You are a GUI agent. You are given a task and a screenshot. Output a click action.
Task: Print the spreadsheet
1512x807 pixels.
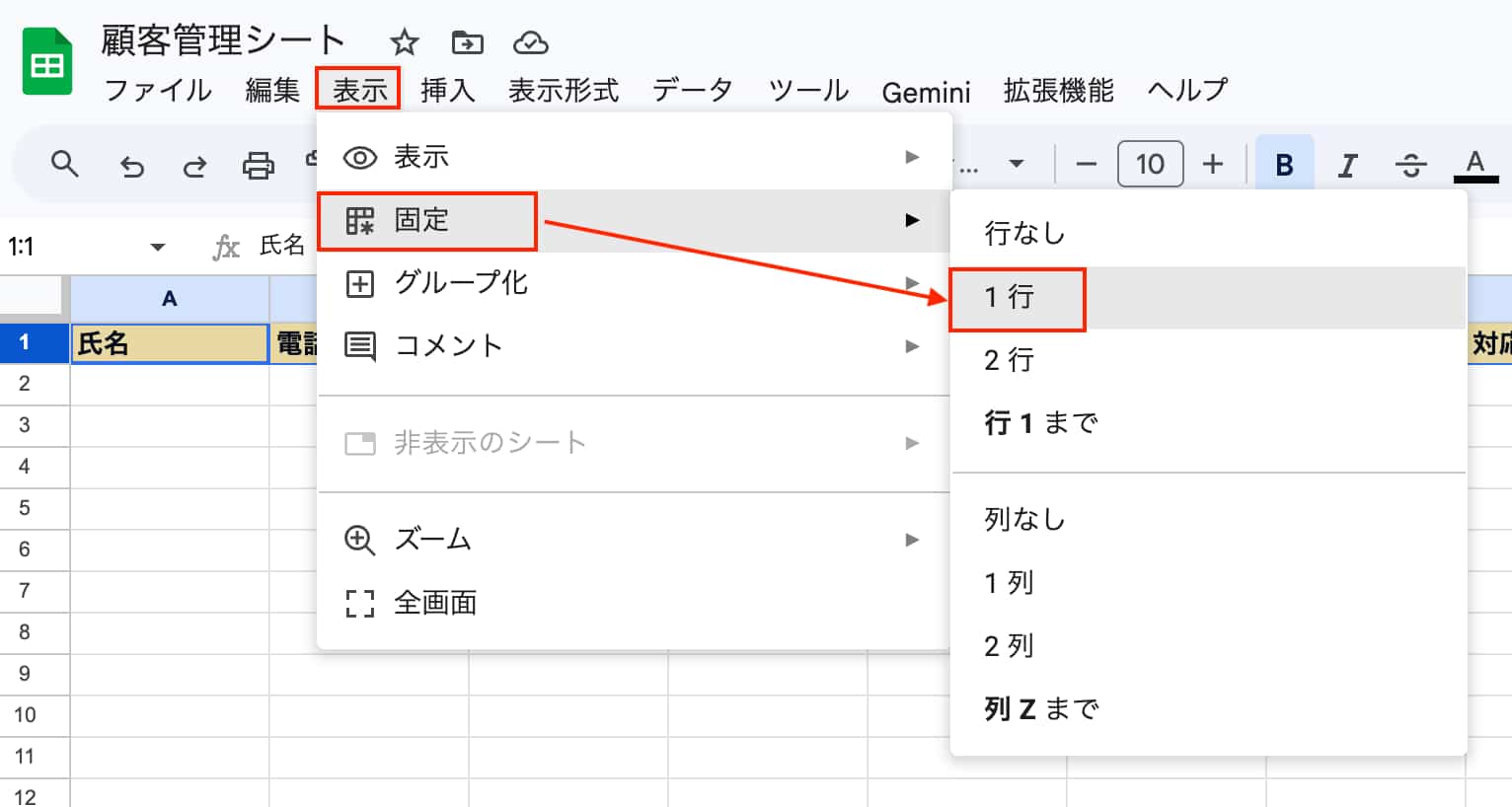259,165
